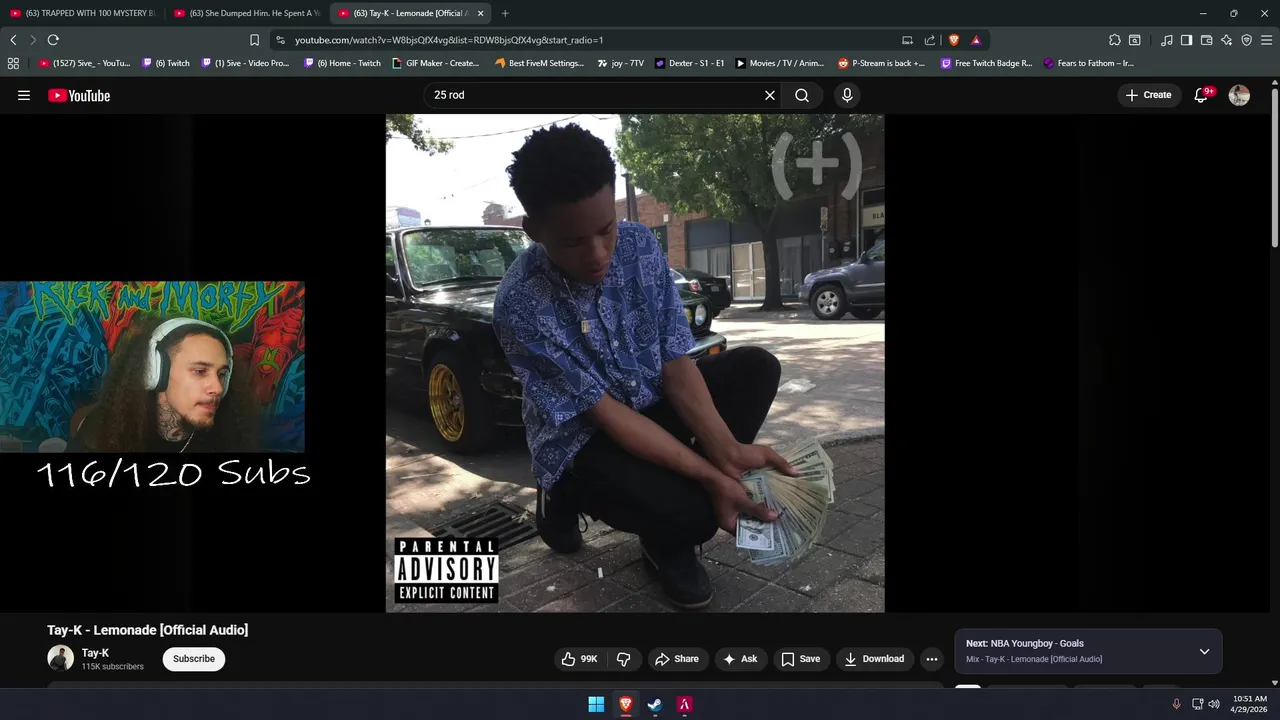Viewport: 1280px width, 720px height.
Task: Open Brave Wallet icon
Action: point(1207,40)
